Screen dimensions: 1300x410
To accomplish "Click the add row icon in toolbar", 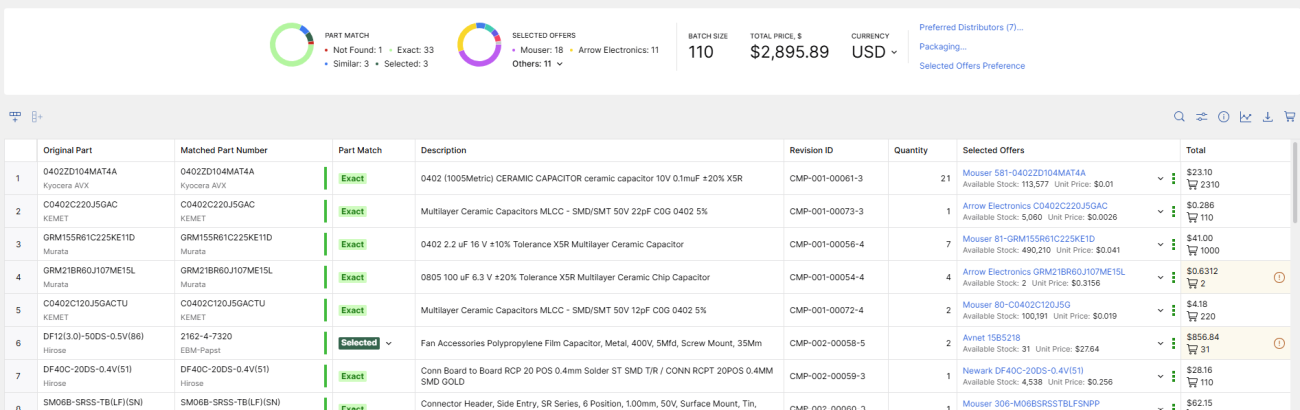I will [x=15, y=117].
